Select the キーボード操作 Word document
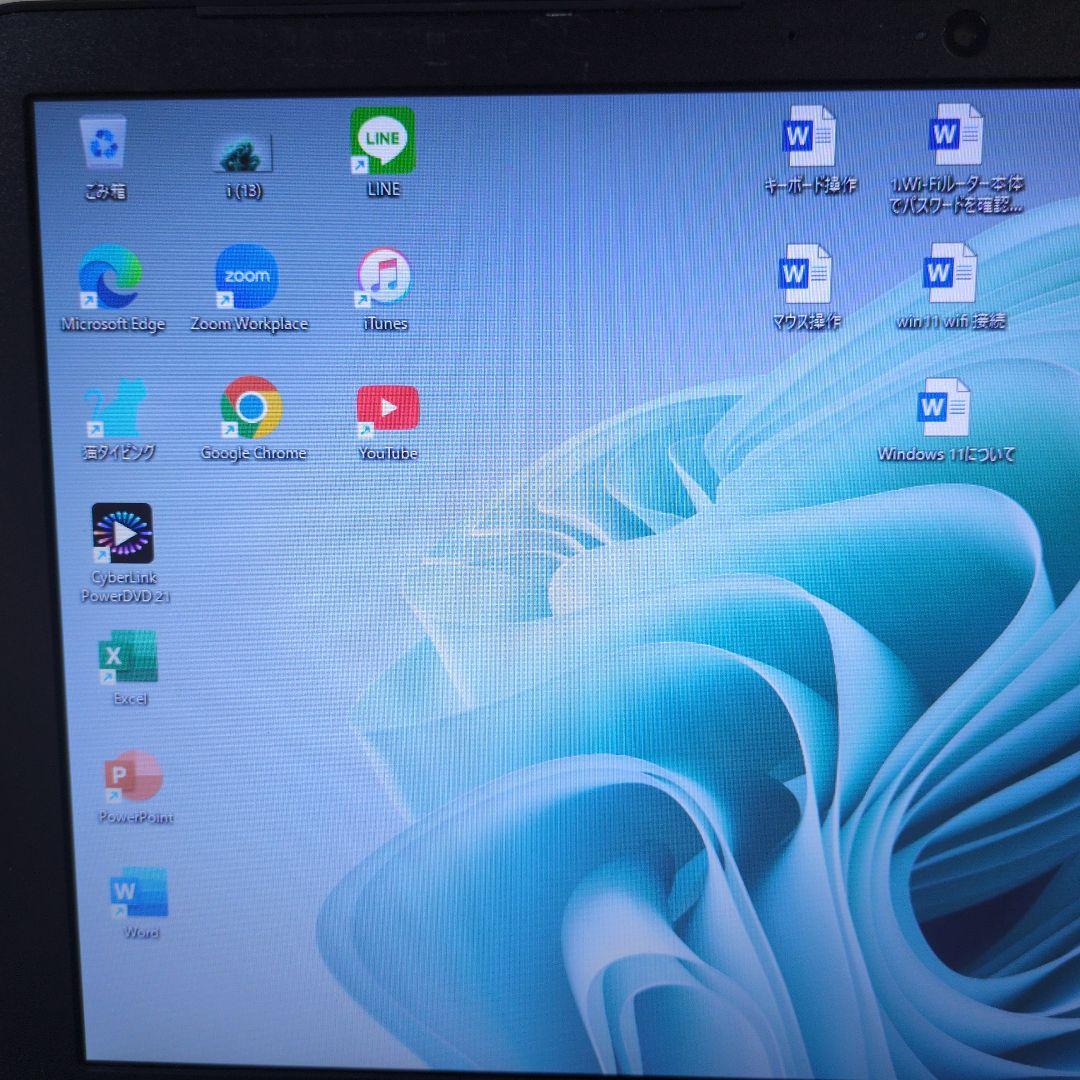Viewport: 1080px width, 1080px height. 809,137
